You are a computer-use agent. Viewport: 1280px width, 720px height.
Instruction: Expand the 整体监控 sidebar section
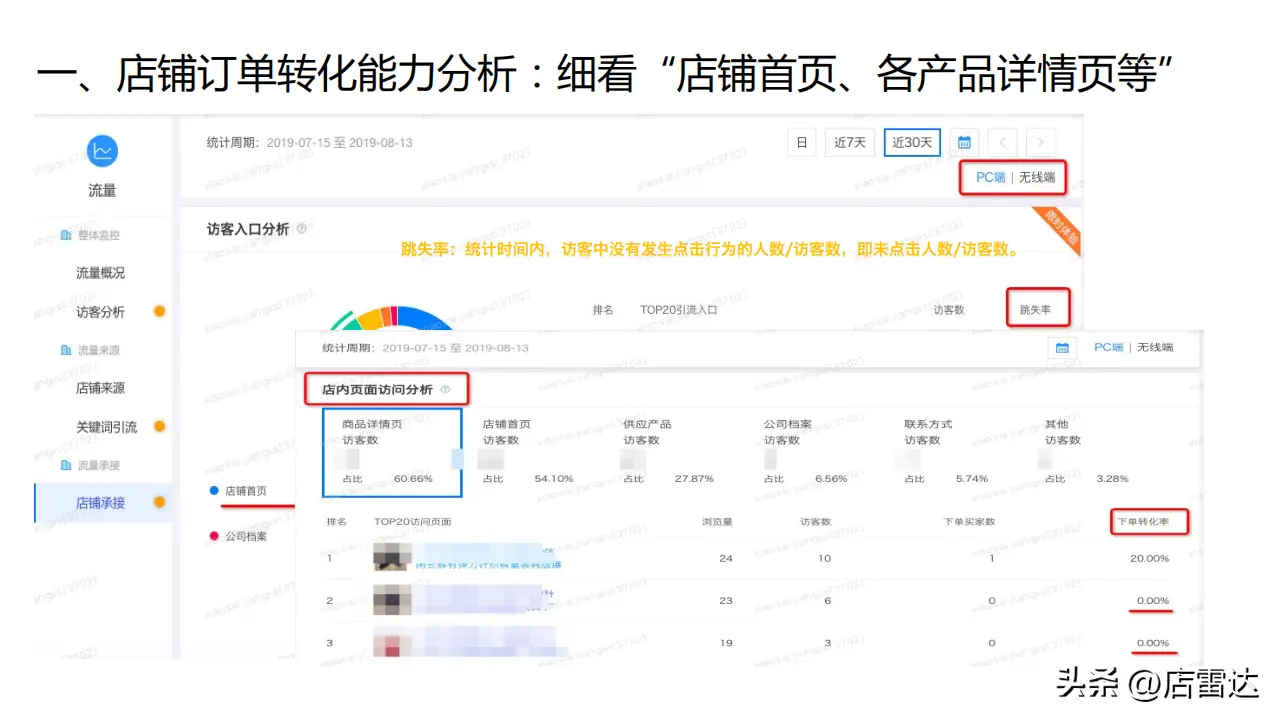98,235
